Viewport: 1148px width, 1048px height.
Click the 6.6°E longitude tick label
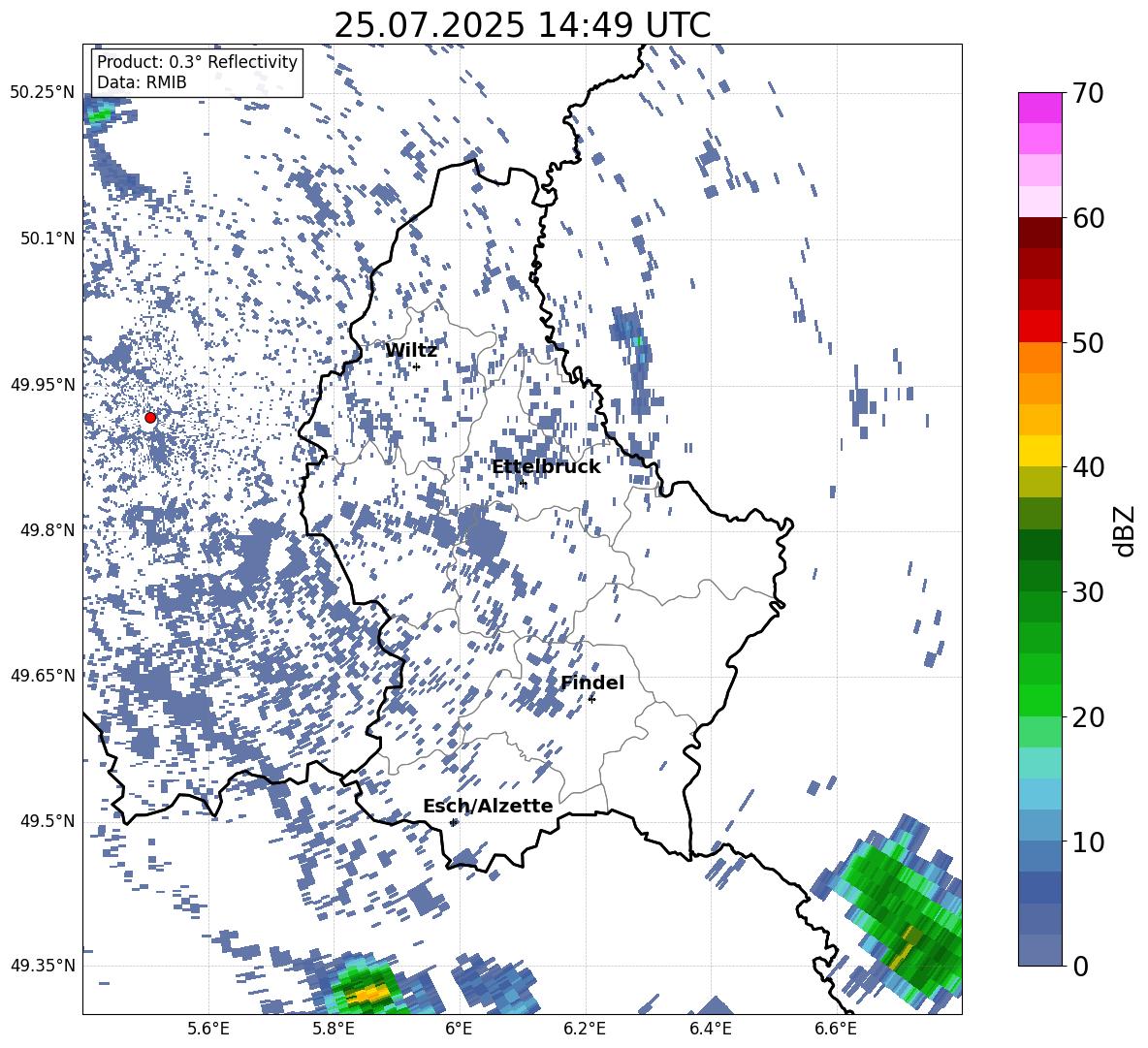[836, 1029]
